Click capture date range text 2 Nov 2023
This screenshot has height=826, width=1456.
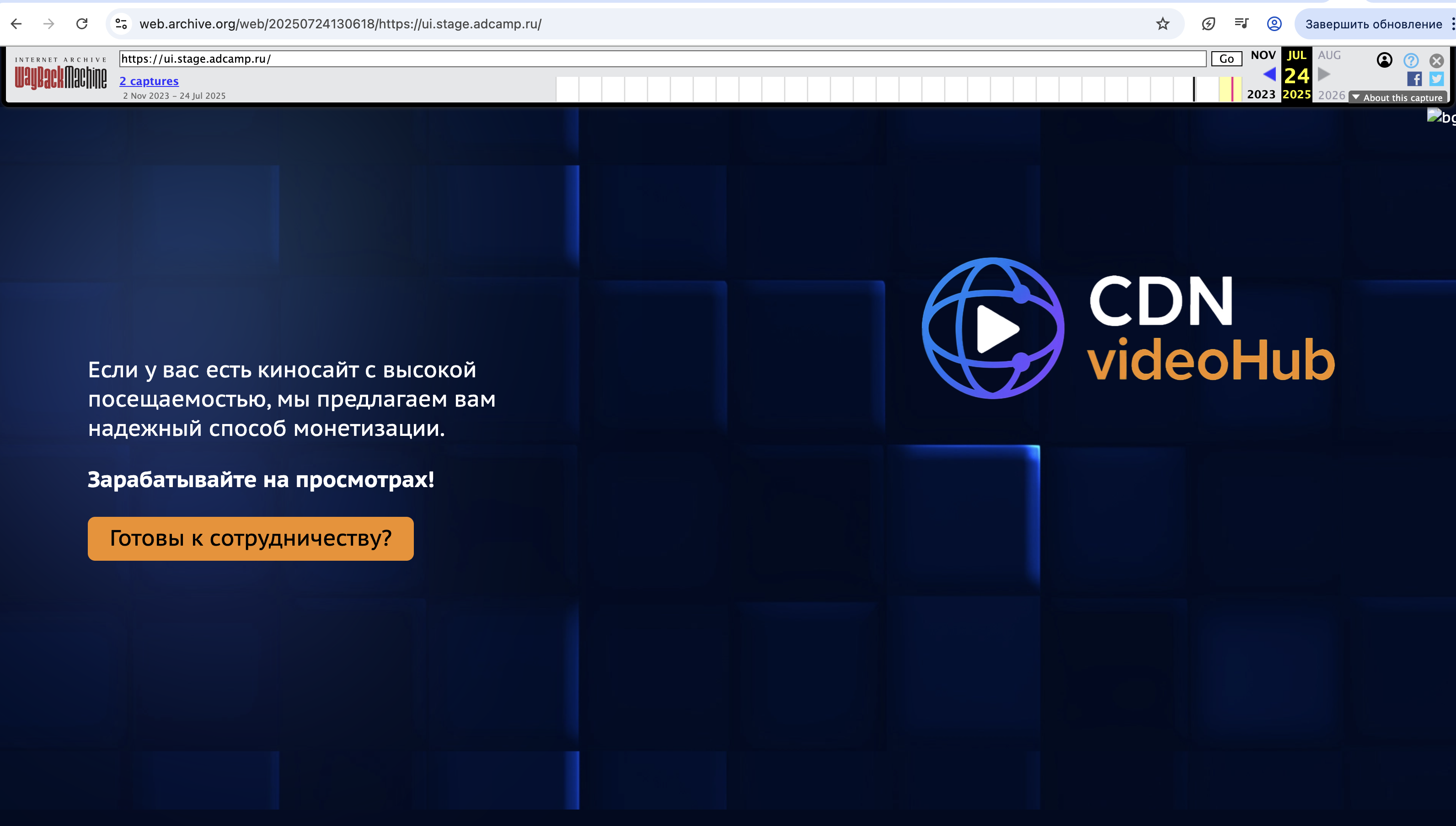point(174,96)
